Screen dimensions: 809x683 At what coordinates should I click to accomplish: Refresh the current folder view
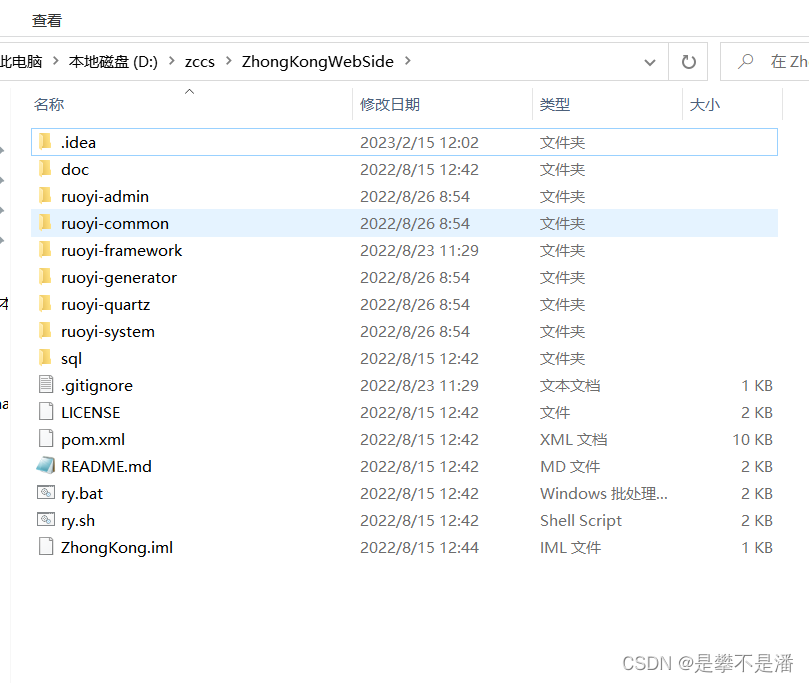click(x=688, y=62)
